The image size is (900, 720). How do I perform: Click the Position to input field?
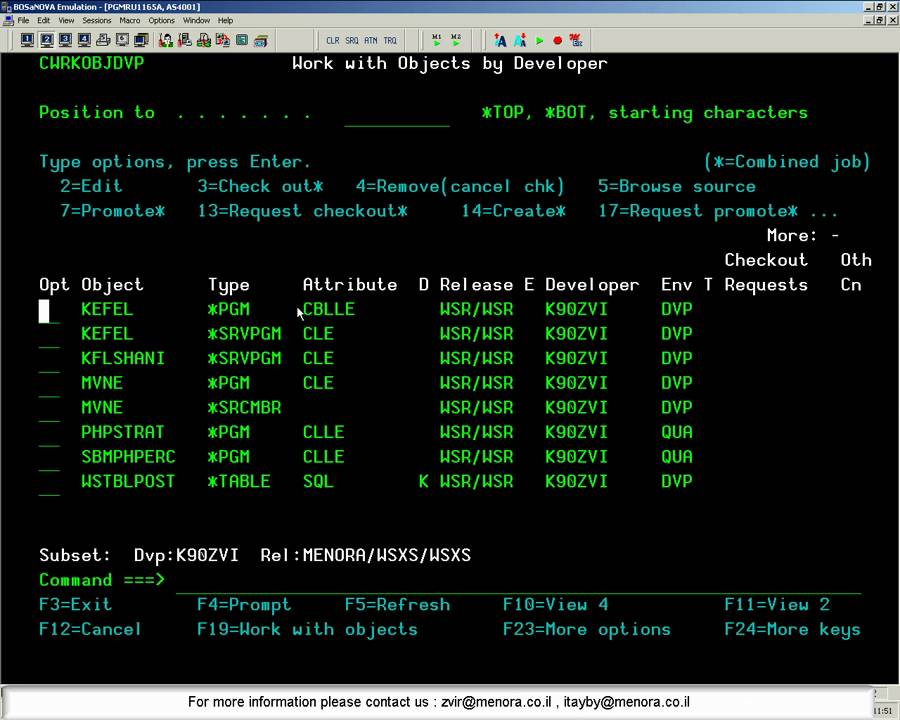(397, 114)
